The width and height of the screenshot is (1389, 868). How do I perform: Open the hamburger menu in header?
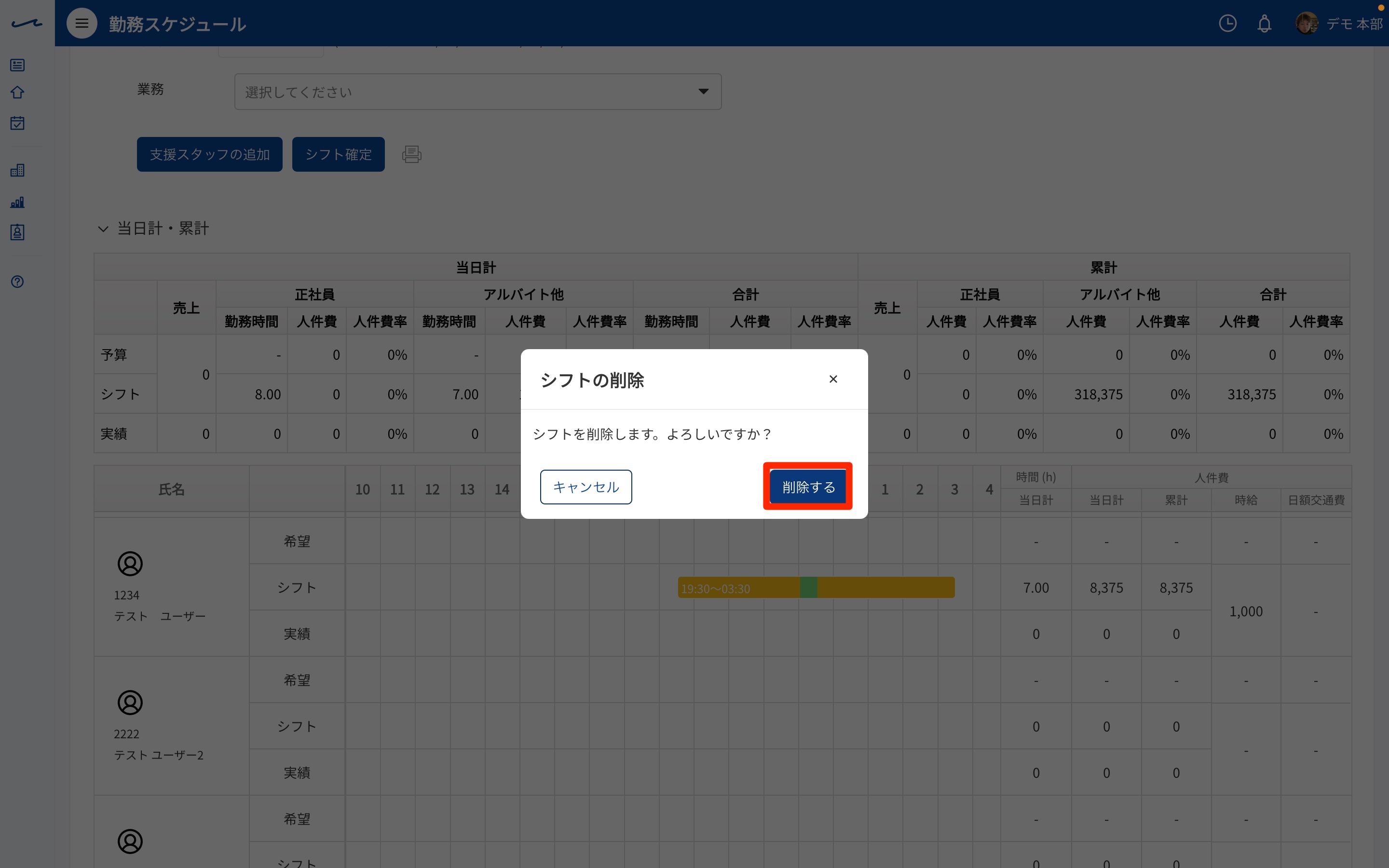point(82,24)
